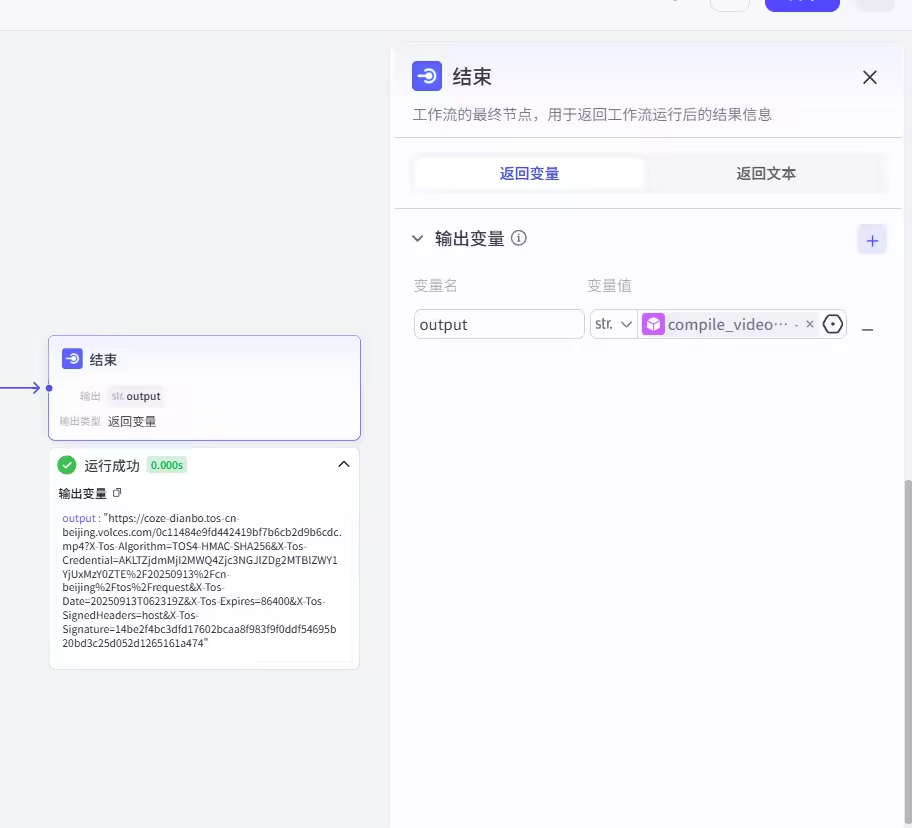Image resolution: width=912 pixels, height=828 pixels.
Task: Switch to the 返回文本 tab
Action: (766, 173)
